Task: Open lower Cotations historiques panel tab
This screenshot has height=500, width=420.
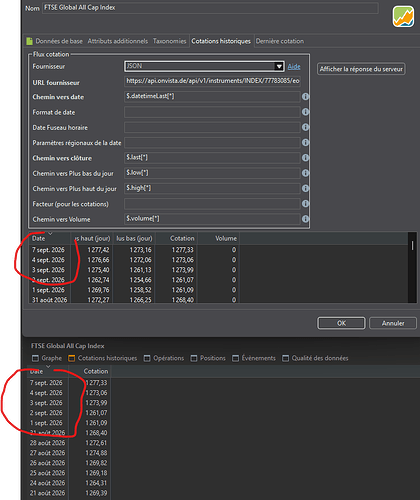Action: tap(103, 358)
